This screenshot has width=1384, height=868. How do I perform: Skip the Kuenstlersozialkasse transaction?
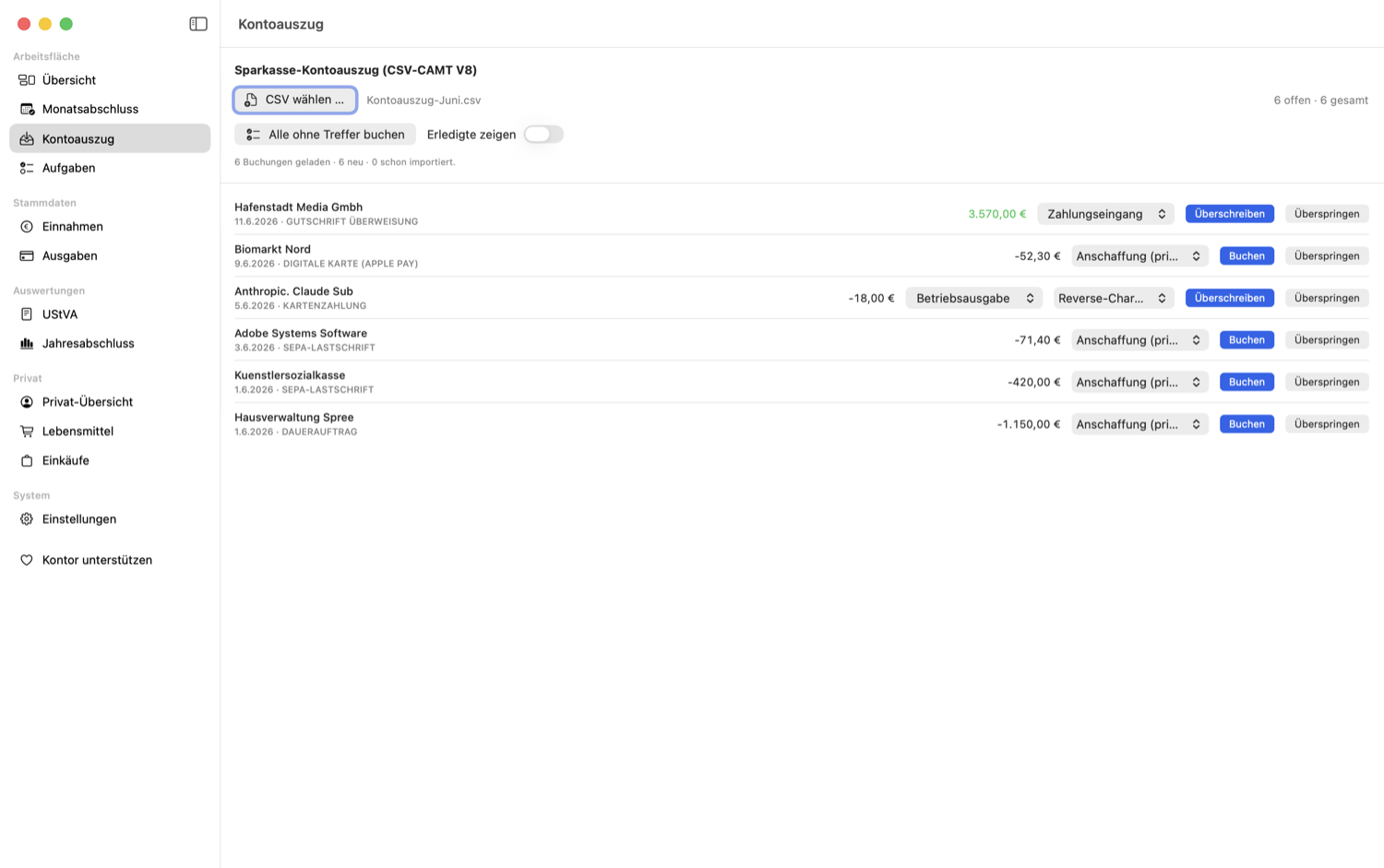(1327, 382)
